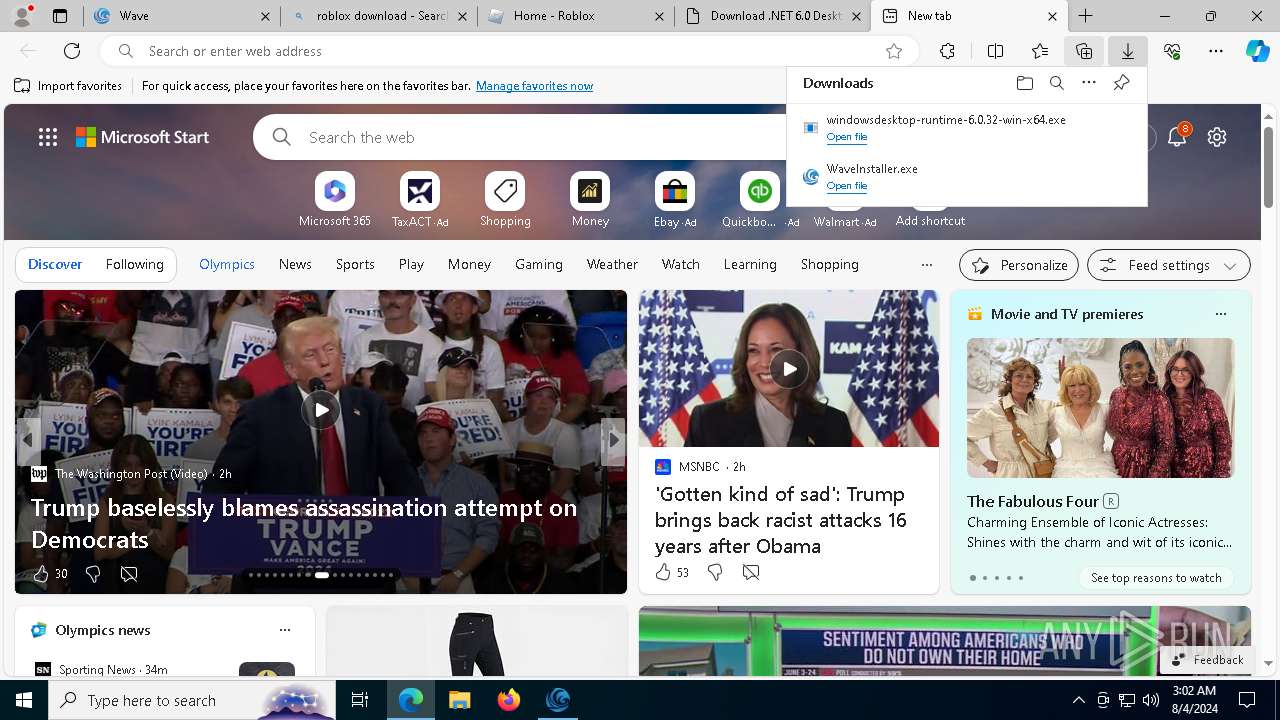Open Extensions puzzle icon
This screenshot has height=720, width=1280.
click(947, 51)
